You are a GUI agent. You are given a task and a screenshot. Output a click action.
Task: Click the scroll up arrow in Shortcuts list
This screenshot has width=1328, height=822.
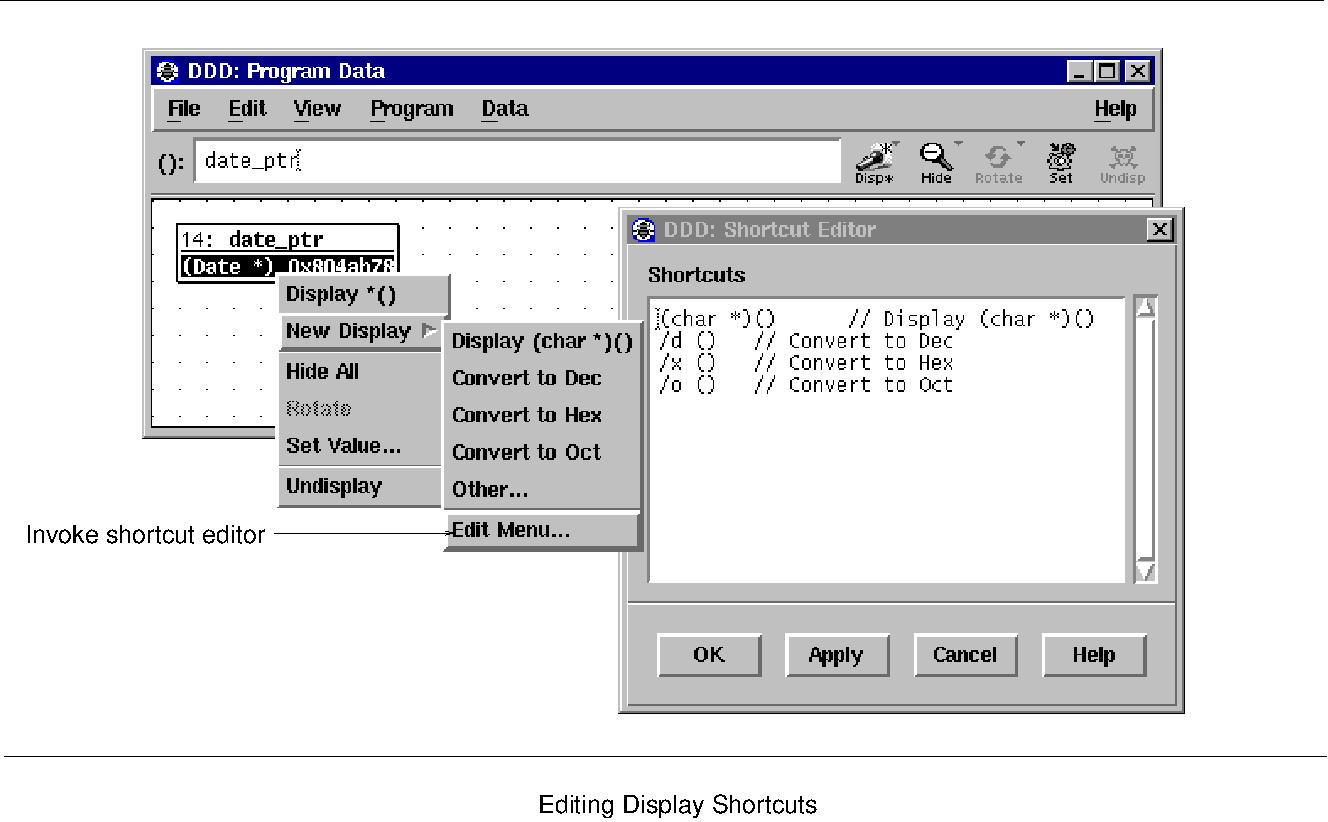pyautogui.click(x=1146, y=308)
